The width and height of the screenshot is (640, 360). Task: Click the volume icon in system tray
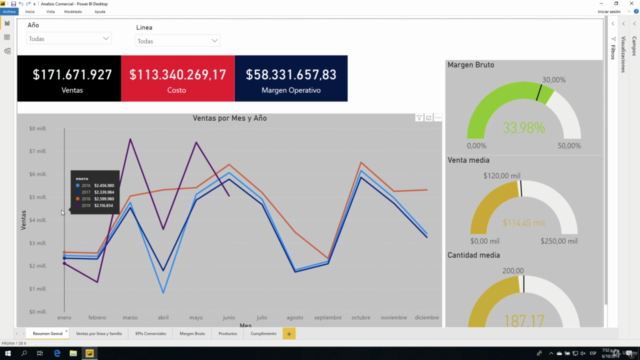point(583,353)
